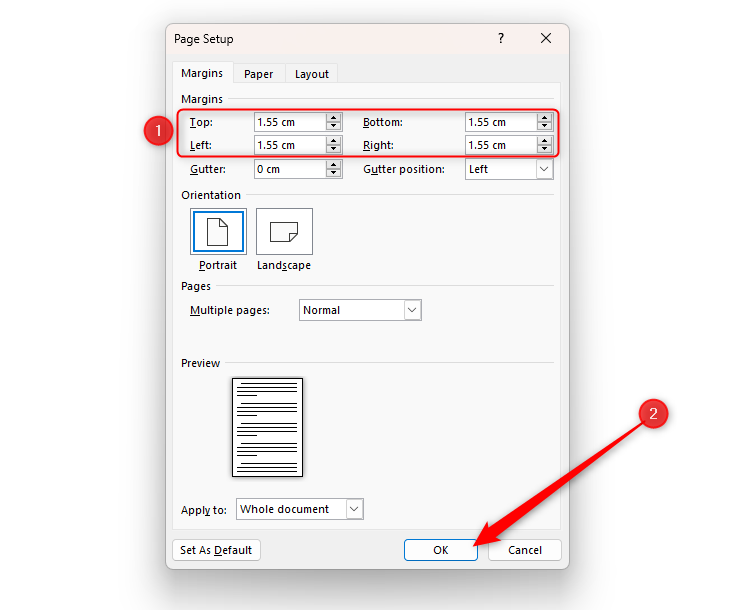This screenshot has width=750, height=610.
Task: Click the Left margin input field
Action: click(290, 145)
